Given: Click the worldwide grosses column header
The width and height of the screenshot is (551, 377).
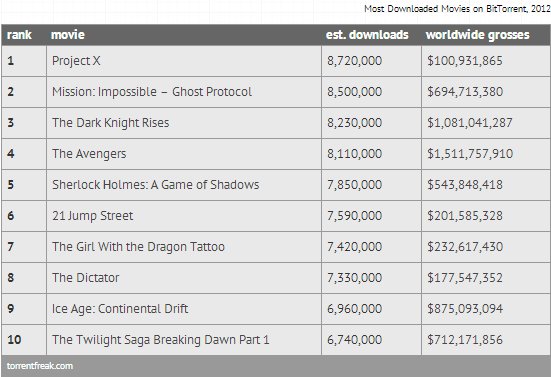Looking at the screenshot, I should coord(478,35).
